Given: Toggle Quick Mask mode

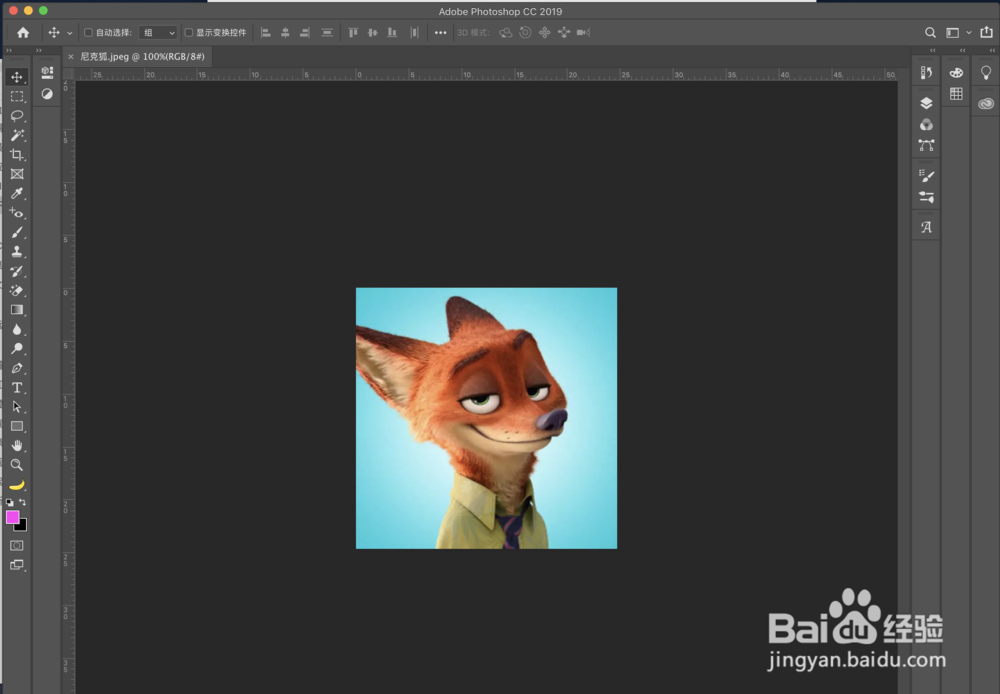Looking at the screenshot, I should click(17, 545).
